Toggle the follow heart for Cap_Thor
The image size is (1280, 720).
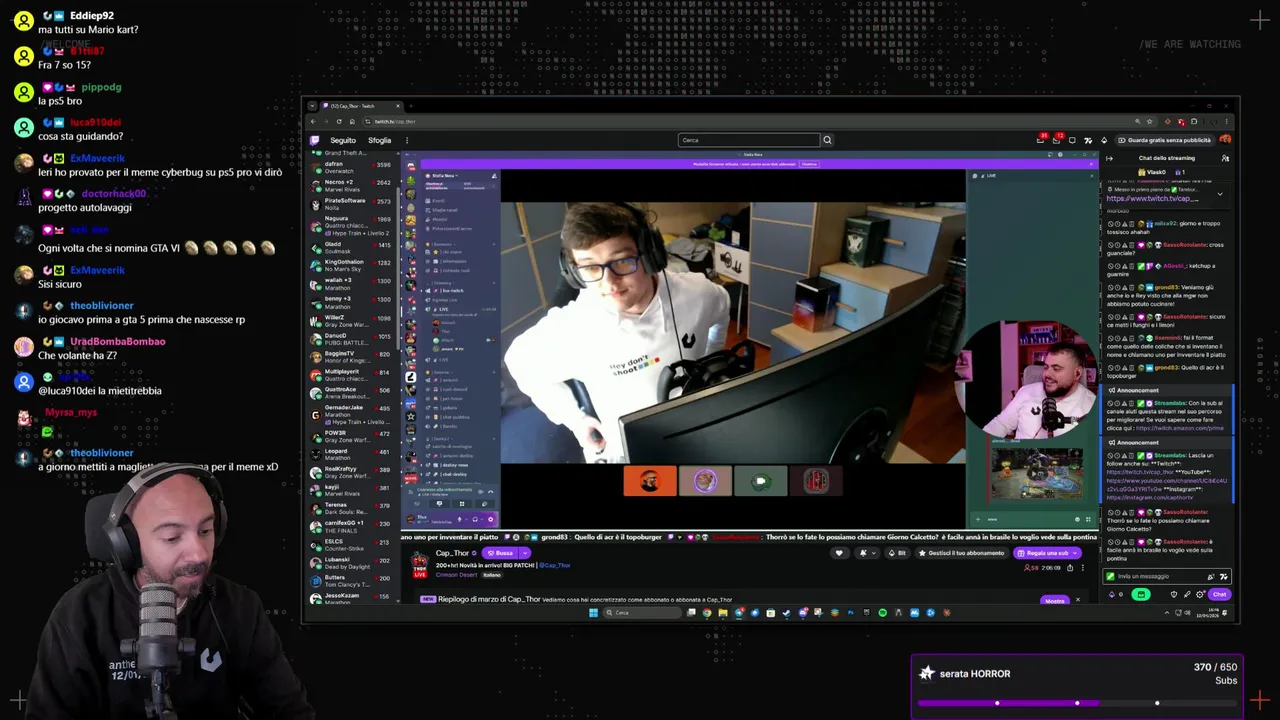(x=839, y=553)
